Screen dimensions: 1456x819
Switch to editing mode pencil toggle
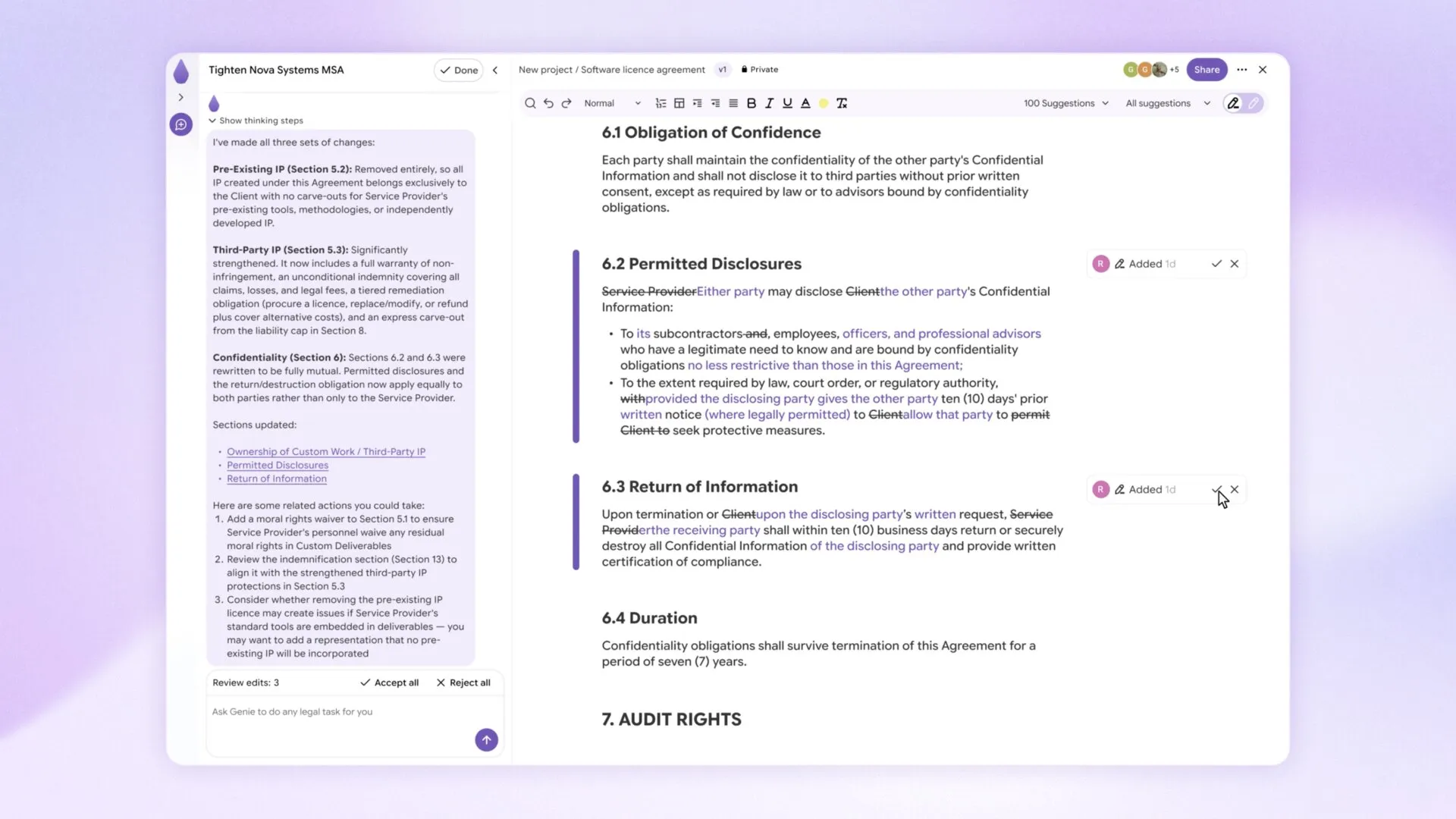[x=1254, y=103]
